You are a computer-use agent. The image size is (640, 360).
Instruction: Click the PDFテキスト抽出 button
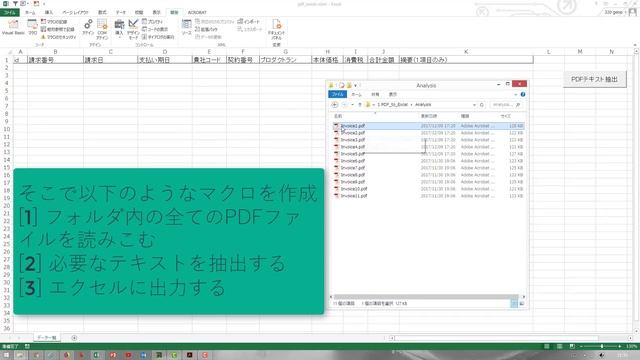[x=594, y=79]
